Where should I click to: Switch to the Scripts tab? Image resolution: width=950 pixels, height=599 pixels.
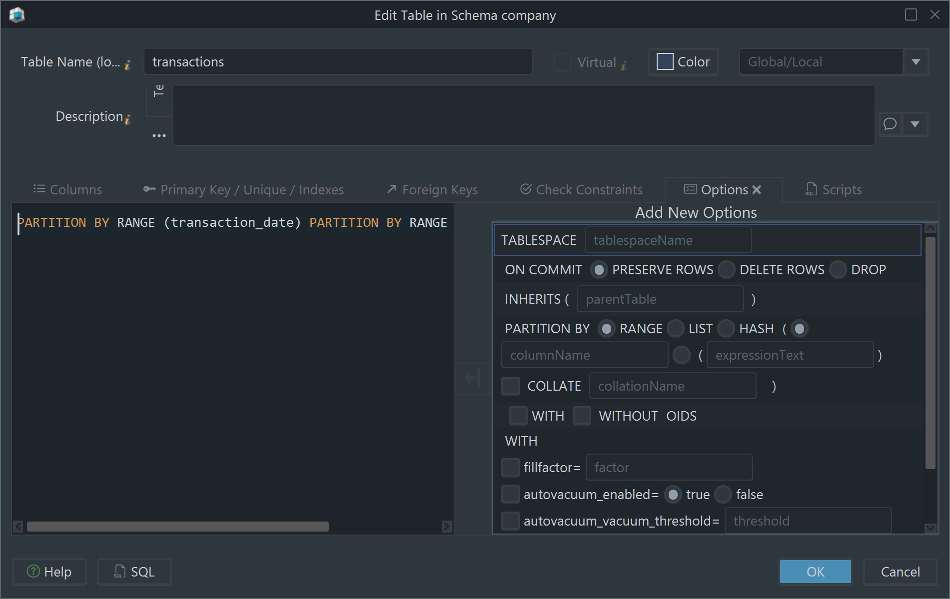(x=833, y=190)
